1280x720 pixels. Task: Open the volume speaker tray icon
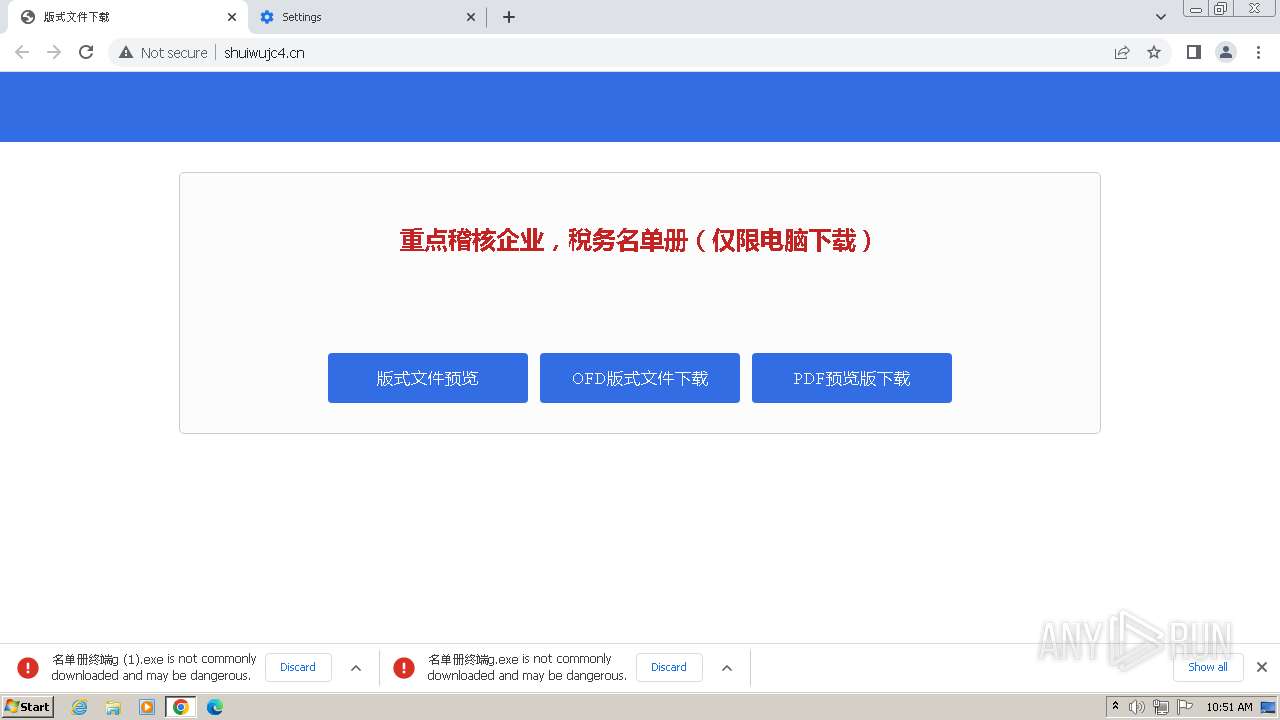[x=1137, y=707]
